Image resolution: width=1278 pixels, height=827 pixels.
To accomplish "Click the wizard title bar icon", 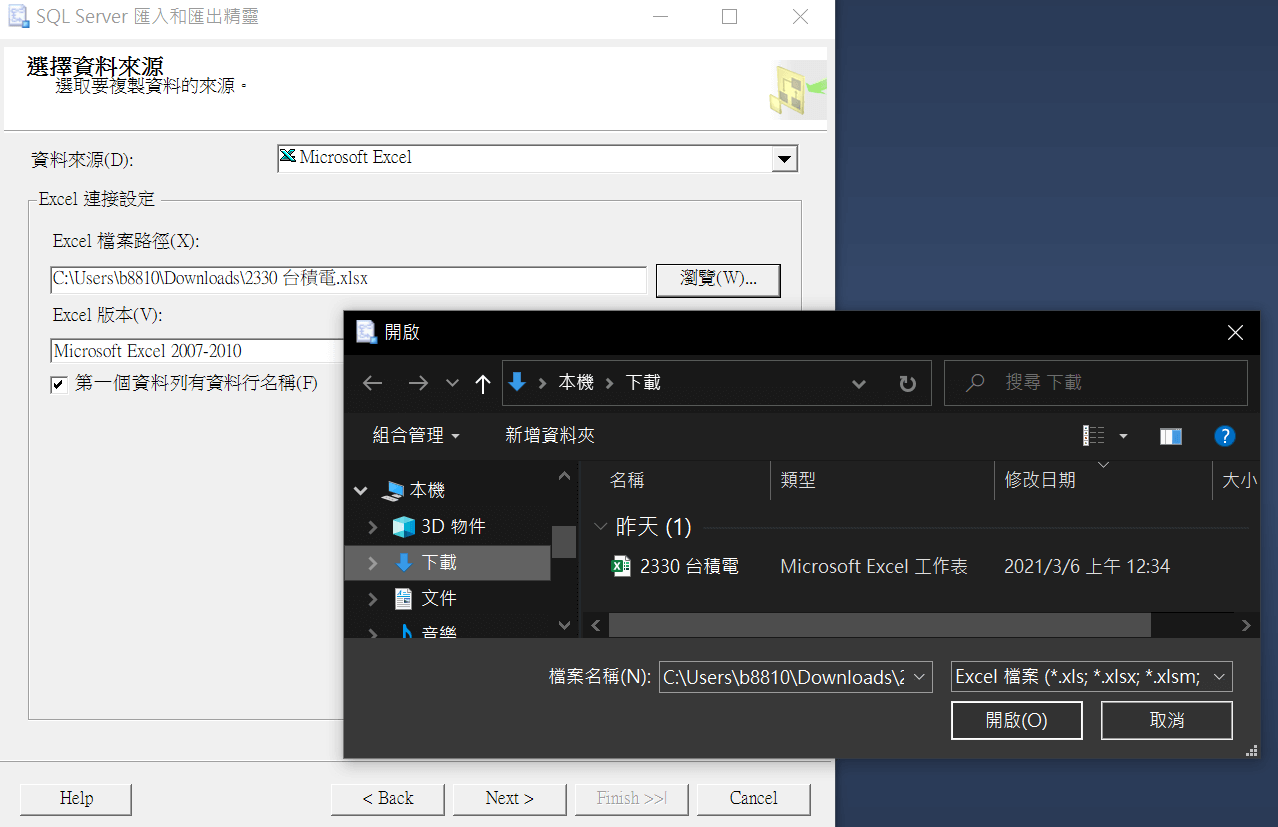I will [x=18, y=17].
